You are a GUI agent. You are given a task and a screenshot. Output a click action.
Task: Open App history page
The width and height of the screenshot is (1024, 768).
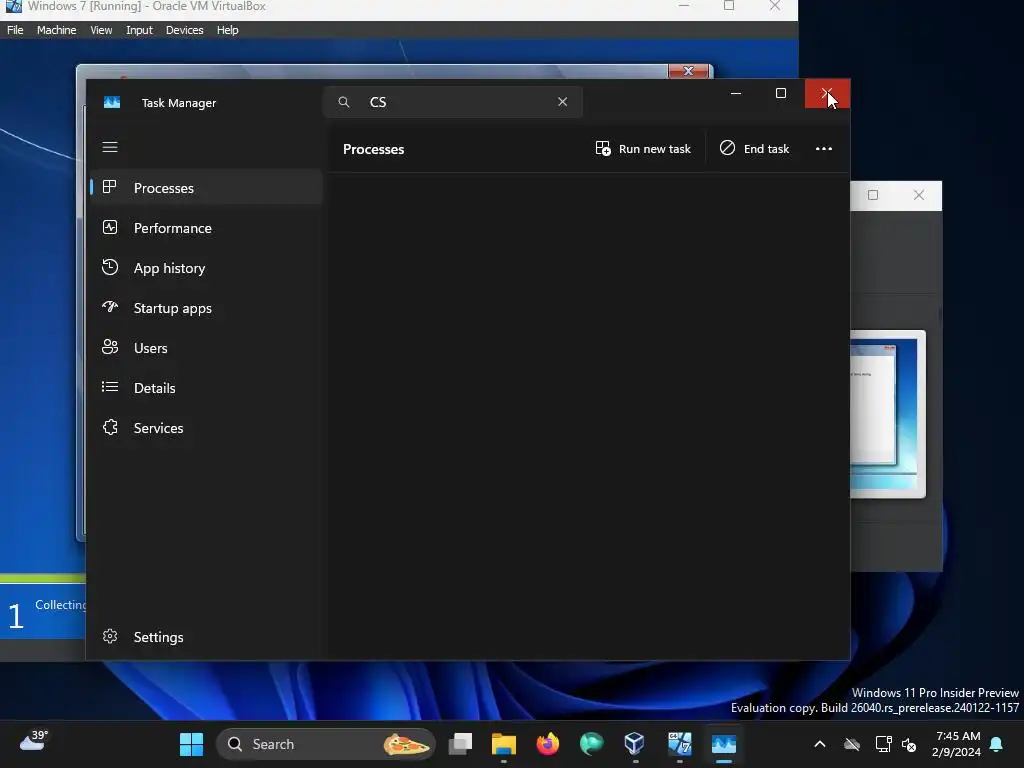click(x=206, y=268)
